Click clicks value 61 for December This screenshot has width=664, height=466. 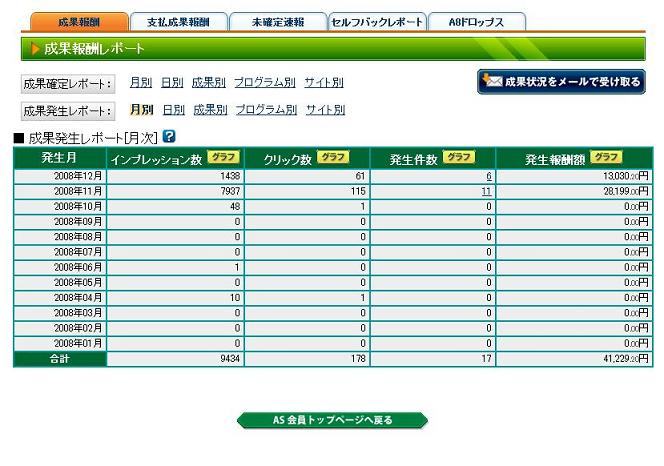click(x=360, y=176)
